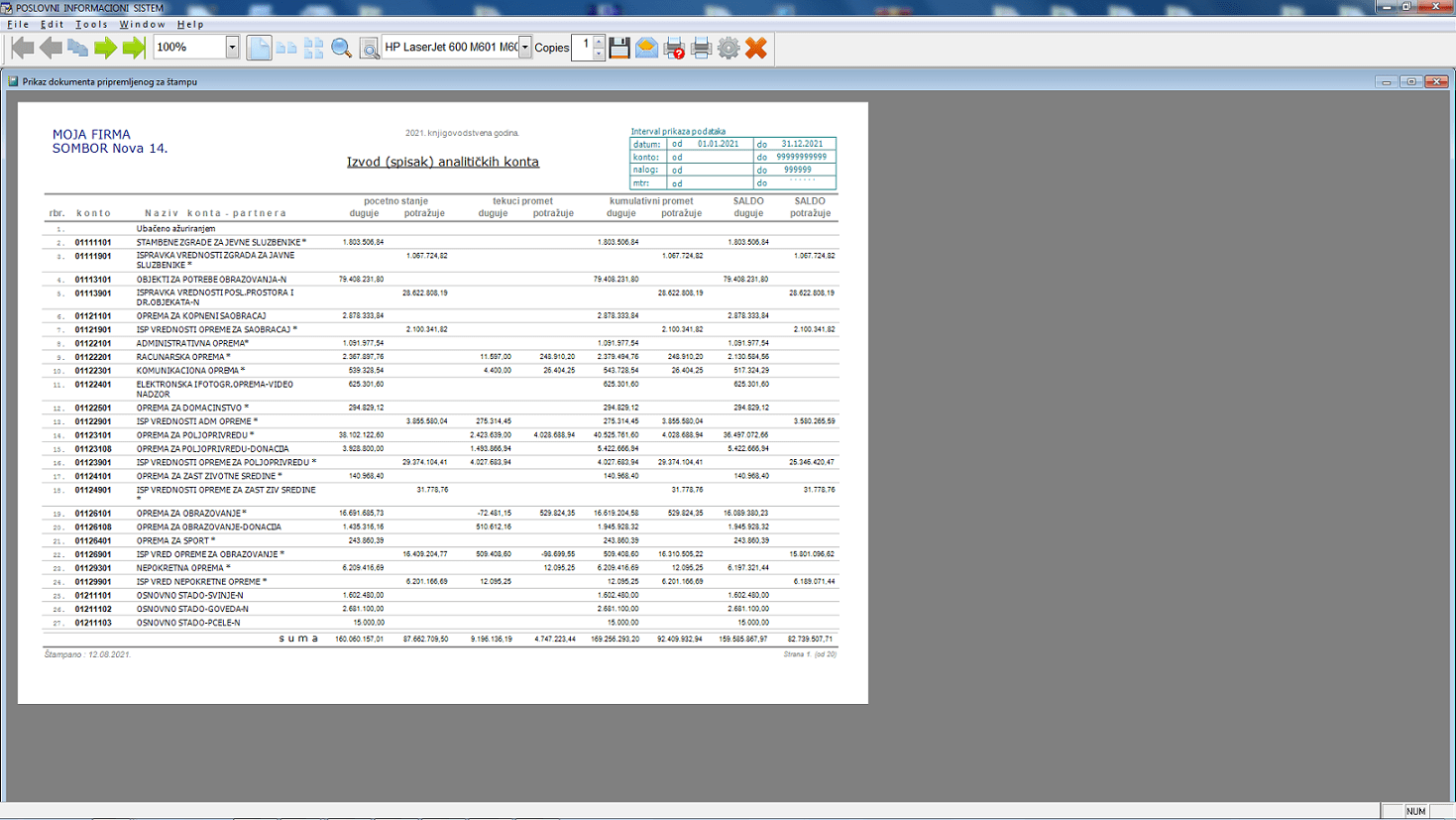The height and width of the screenshot is (820, 1456).
Task: Print the document with printer icon
Action: 702,48
